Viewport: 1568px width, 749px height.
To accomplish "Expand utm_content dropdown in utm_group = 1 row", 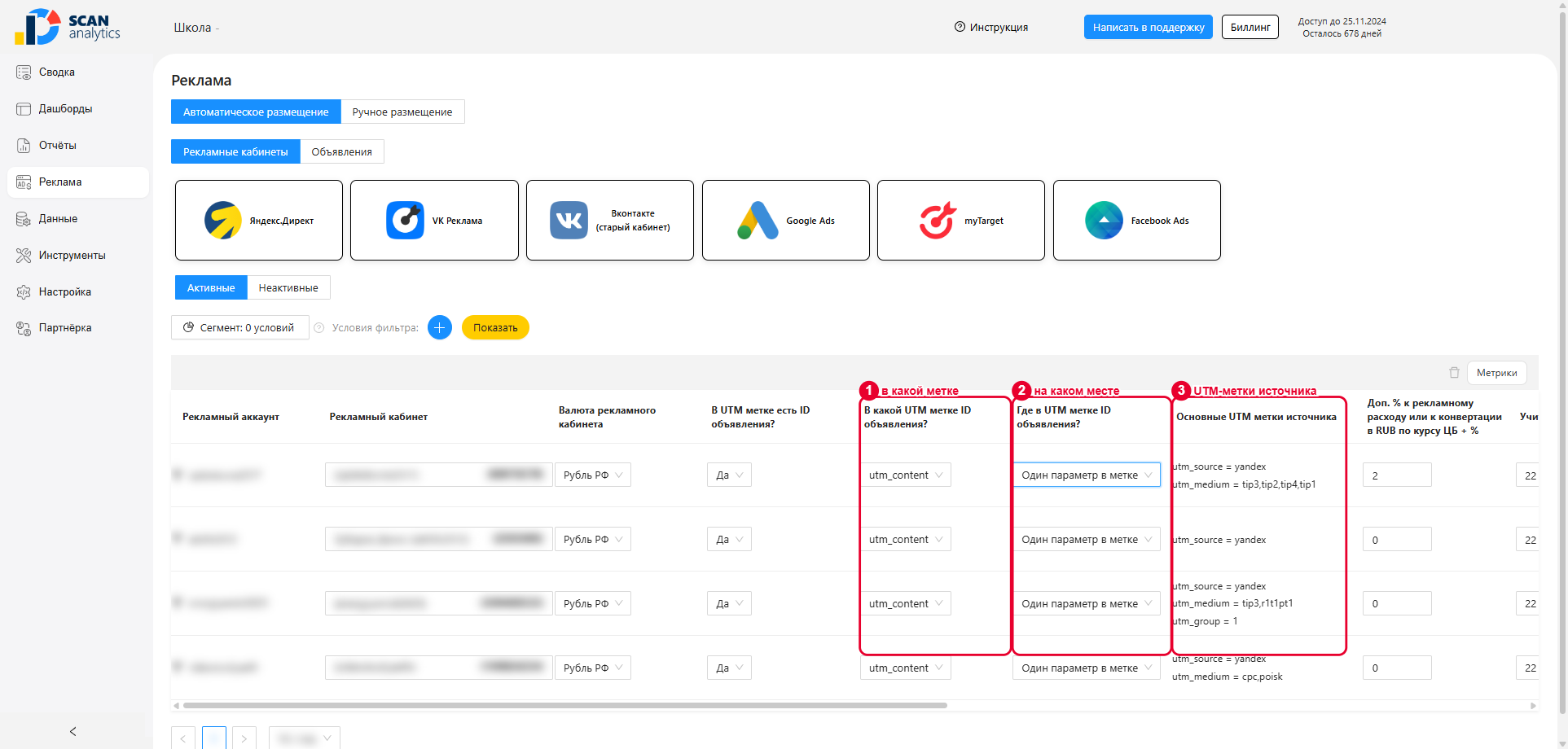I will [906, 603].
